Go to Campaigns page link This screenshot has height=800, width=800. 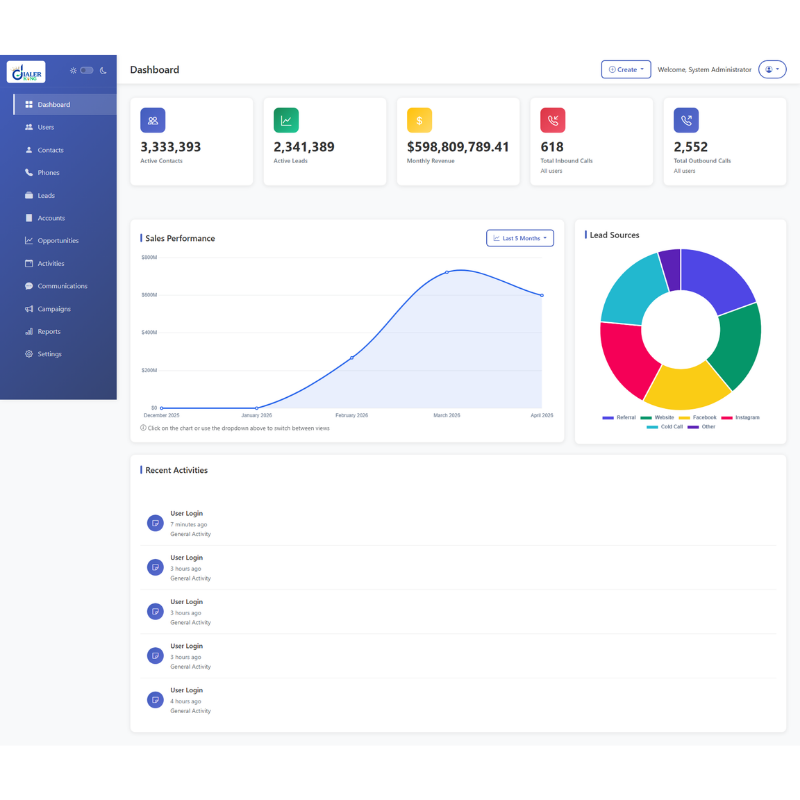[65, 309]
